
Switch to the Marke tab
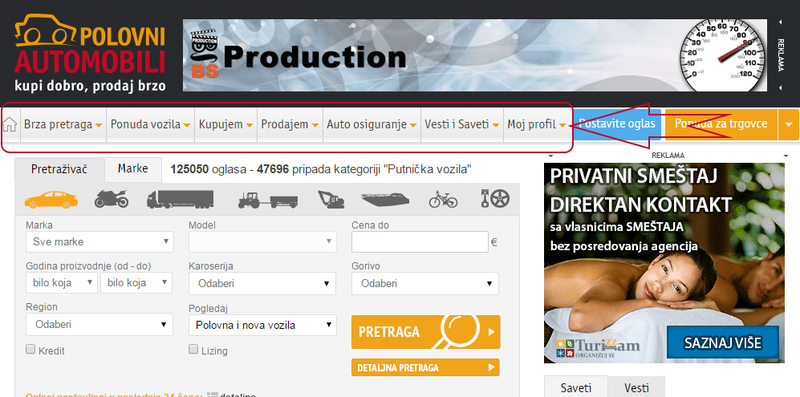click(x=133, y=169)
